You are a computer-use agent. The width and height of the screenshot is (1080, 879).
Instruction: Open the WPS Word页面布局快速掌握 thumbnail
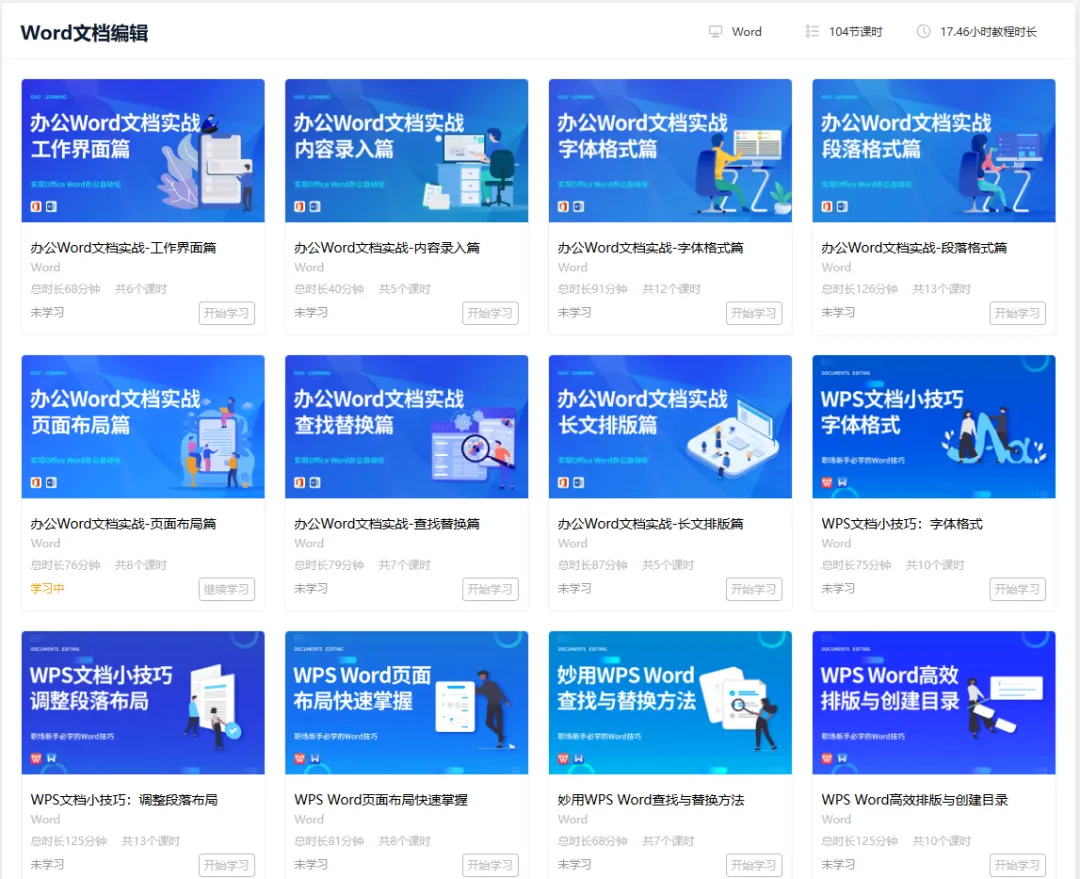406,703
